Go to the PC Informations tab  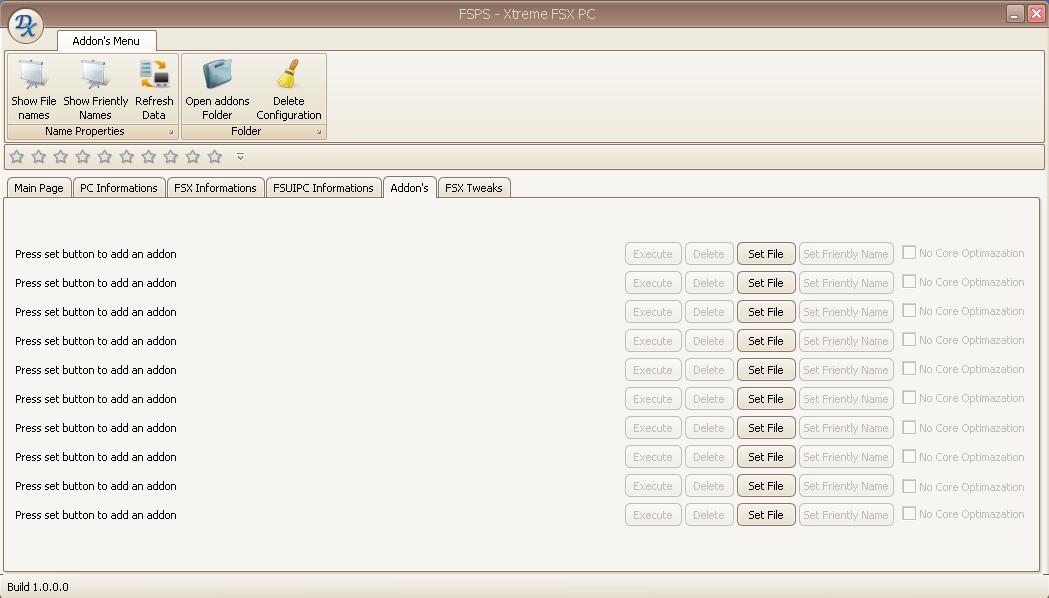[119, 188]
